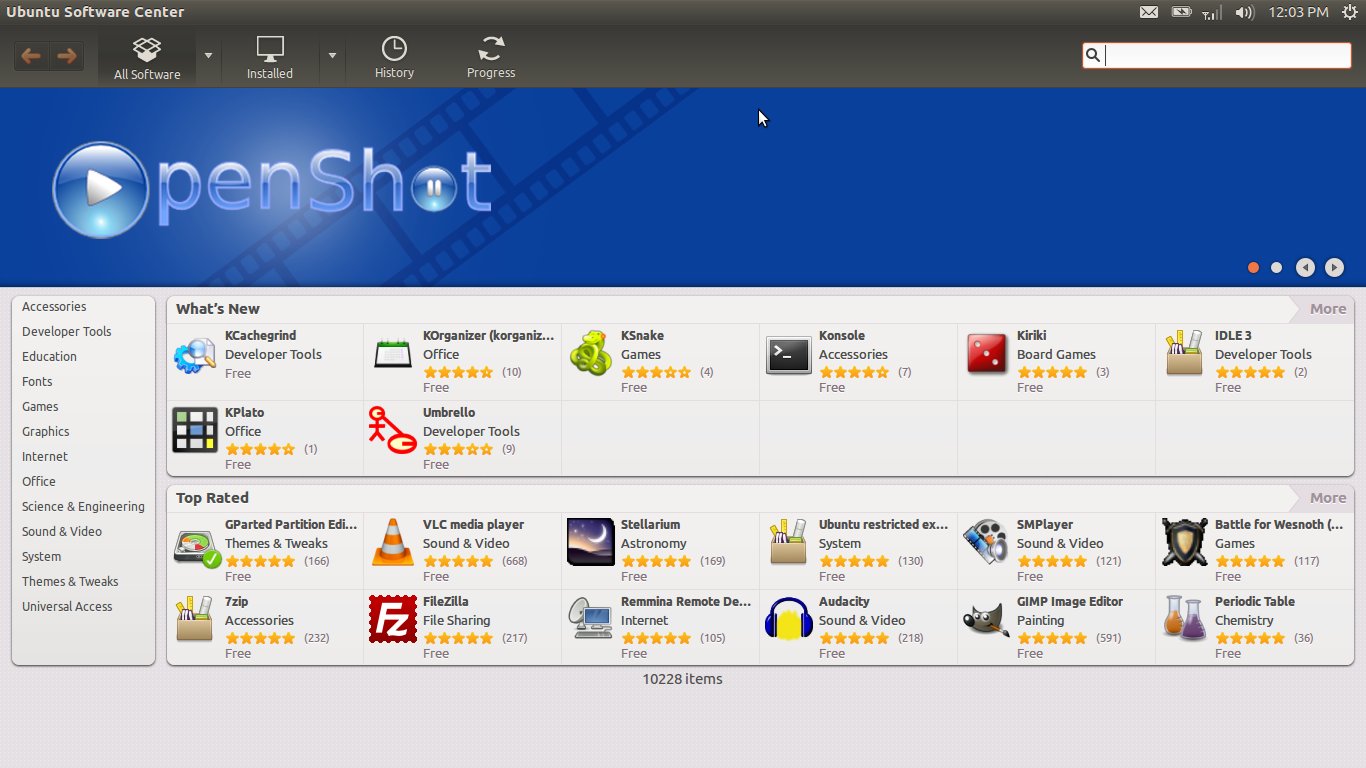This screenshot has width=1366, height=768.
Task: Open the system gear session menu
Action: (1349, 12)
